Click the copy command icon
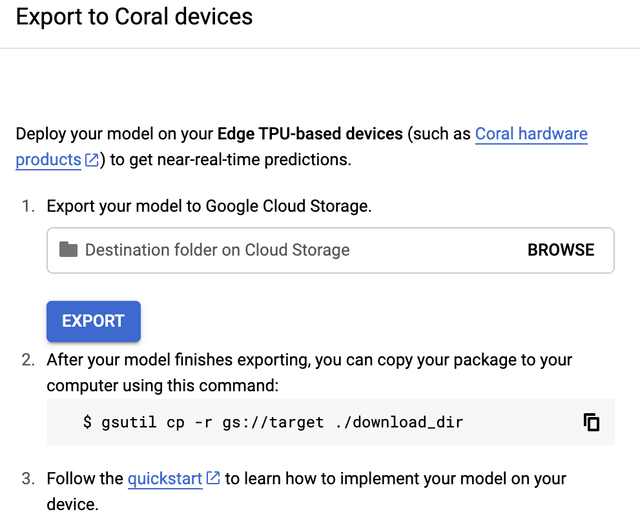 [591, 422]
